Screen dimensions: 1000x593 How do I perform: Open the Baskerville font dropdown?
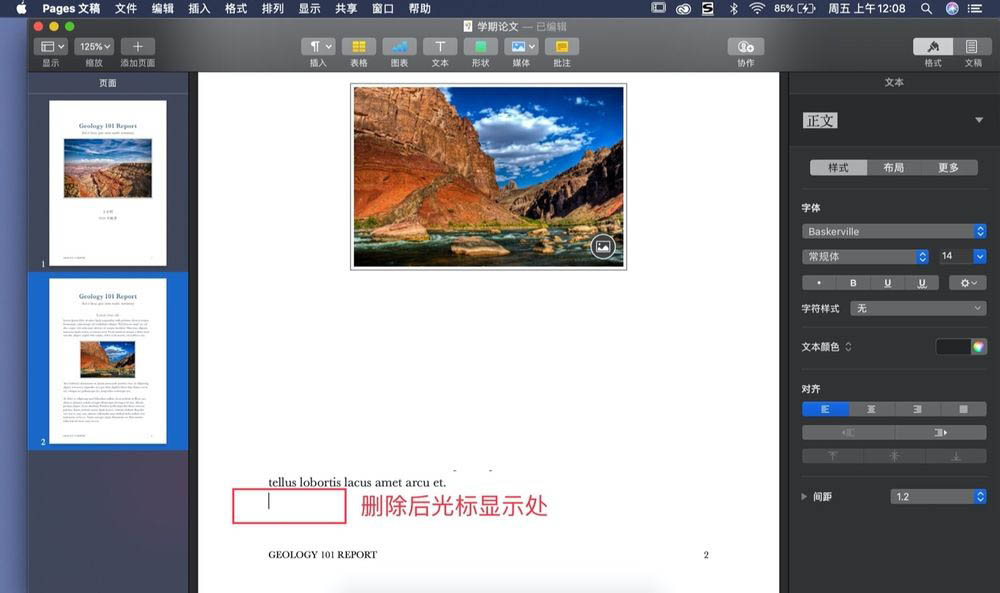point(894,231)
